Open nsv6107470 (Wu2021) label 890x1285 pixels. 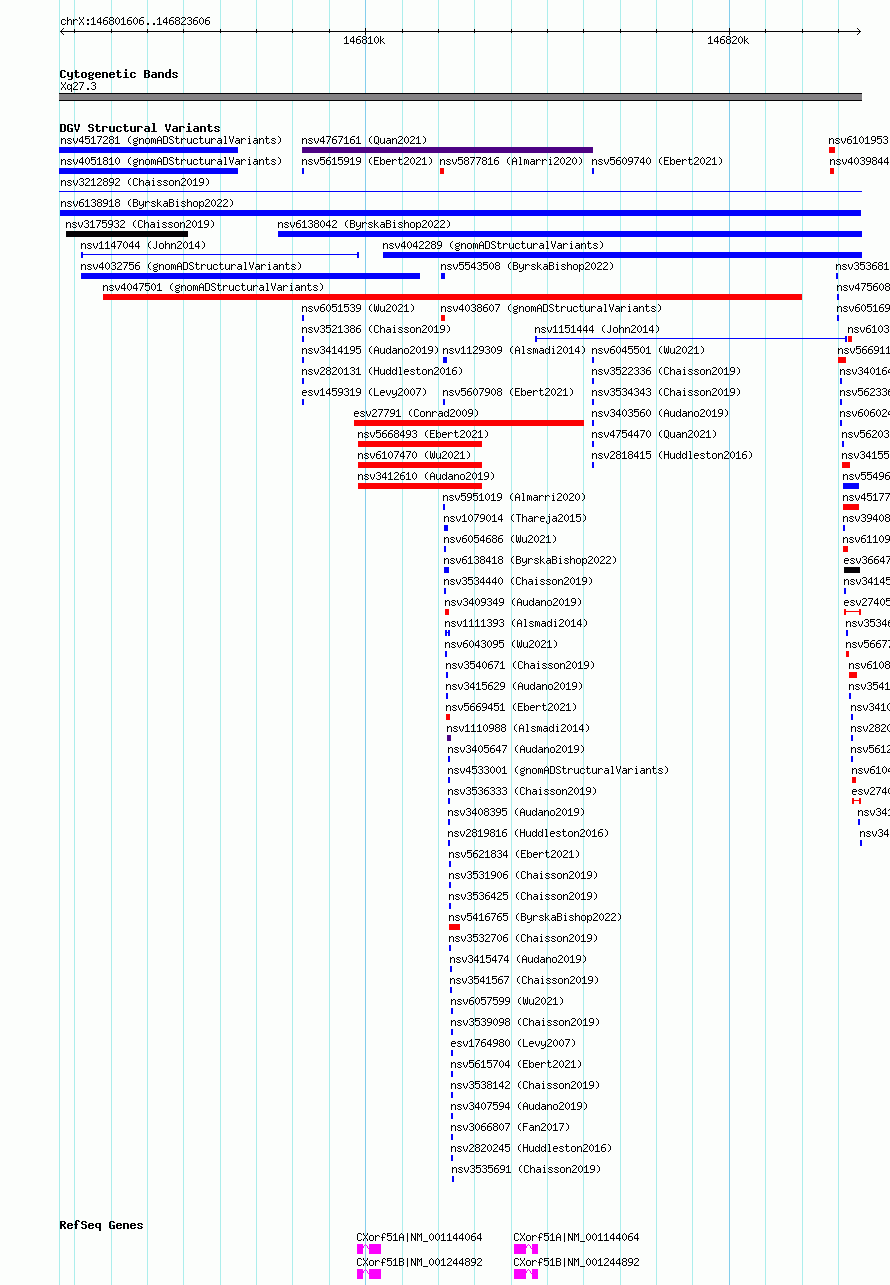point(415,455)
